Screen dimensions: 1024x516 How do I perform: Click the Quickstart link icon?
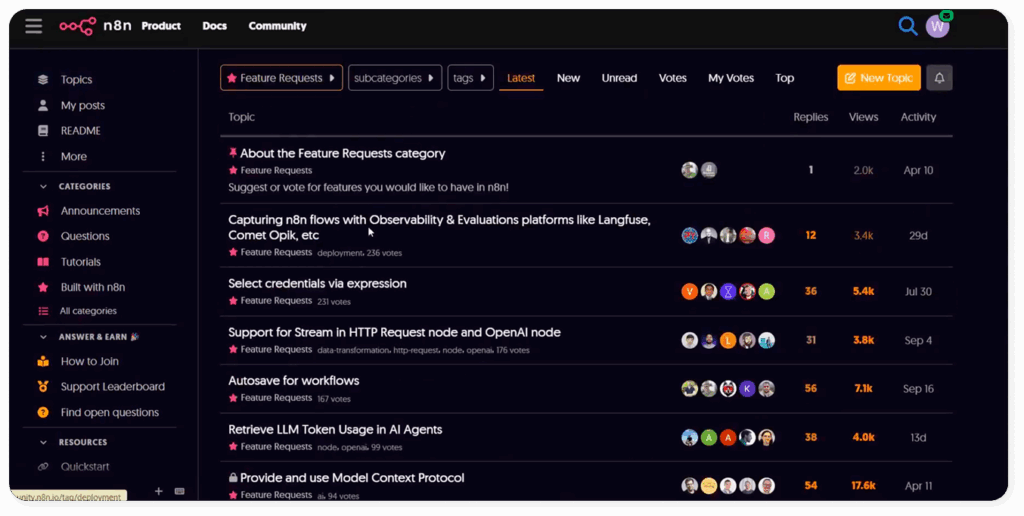tap(43, 467)
